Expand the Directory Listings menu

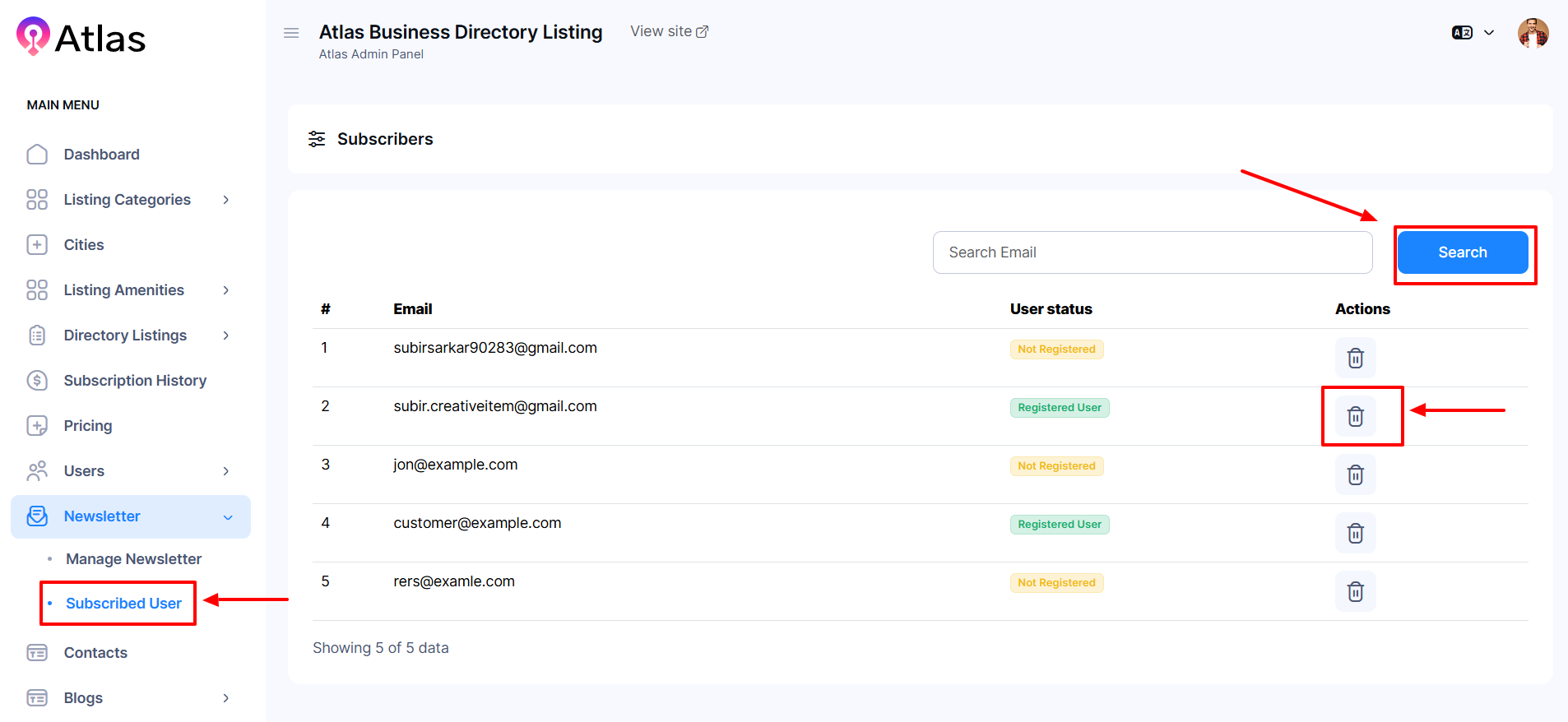click(x=126, y=336)
